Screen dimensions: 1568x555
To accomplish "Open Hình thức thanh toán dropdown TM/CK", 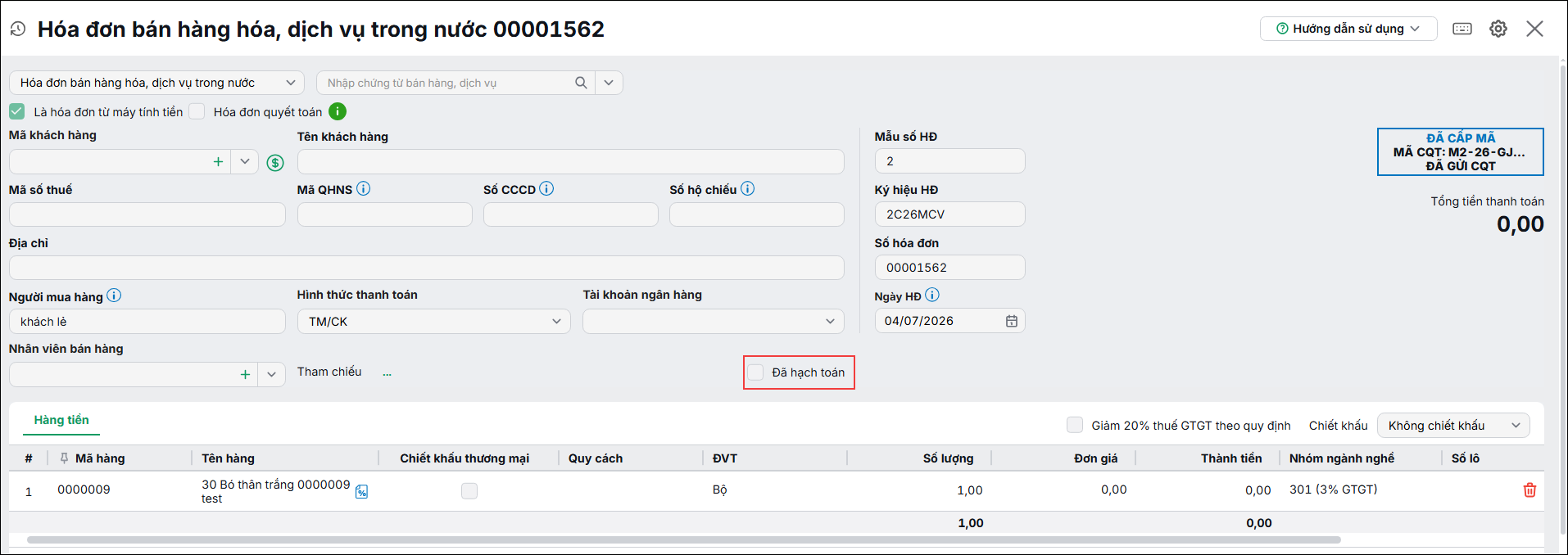I will 434,321.
